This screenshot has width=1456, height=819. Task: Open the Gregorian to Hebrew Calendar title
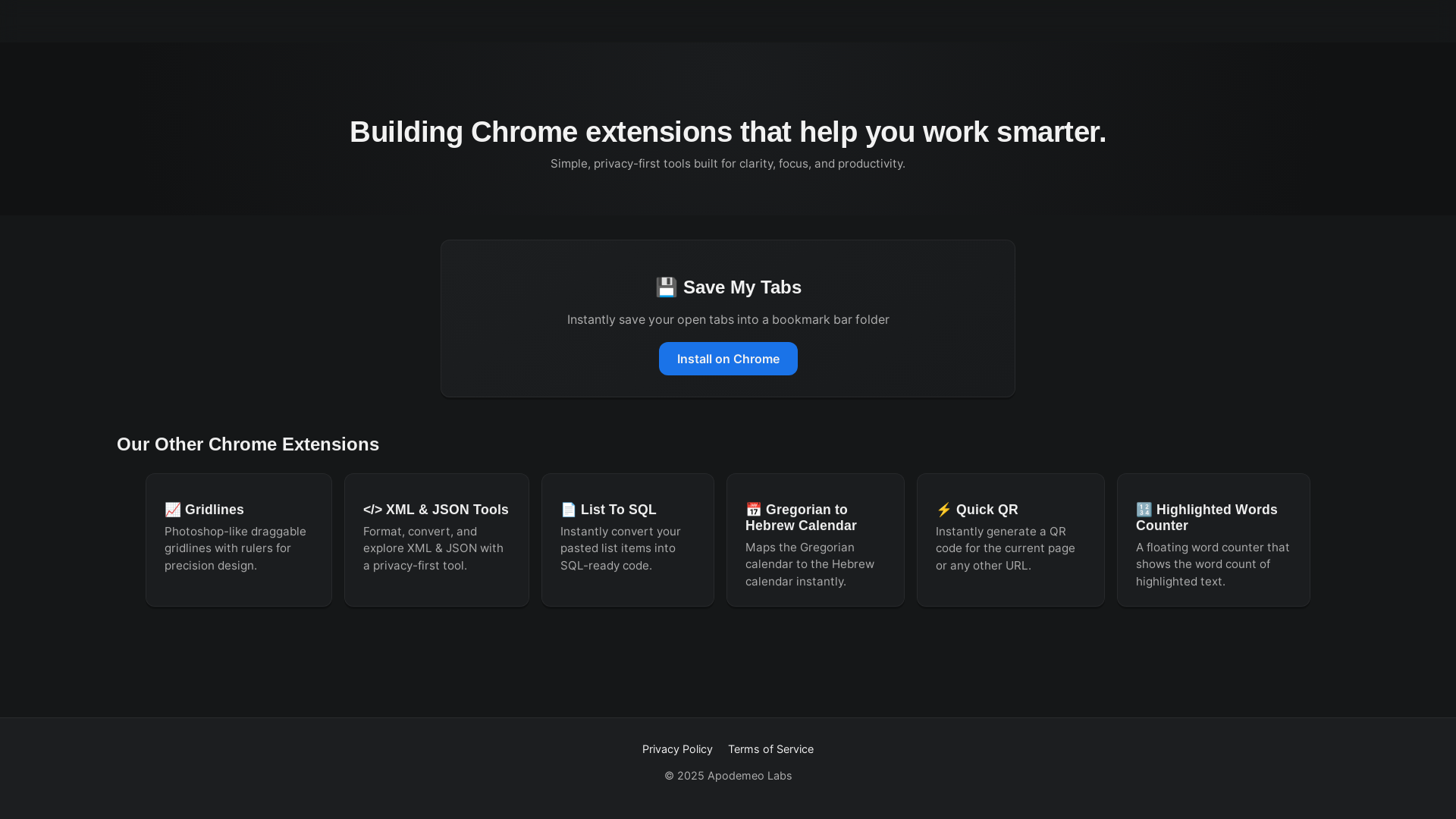tap(802, 517)
